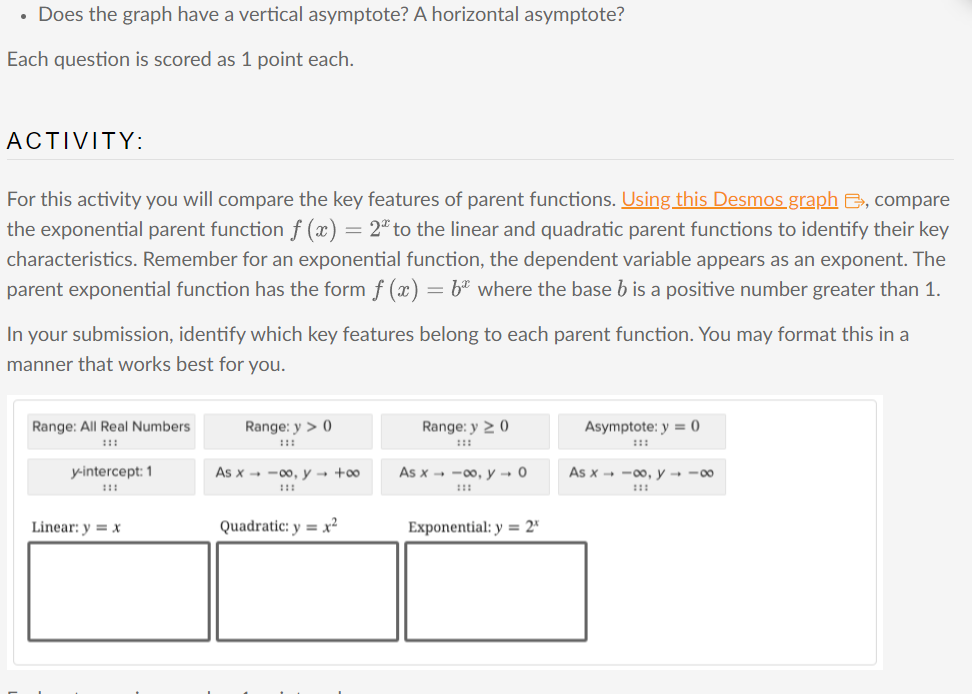Select the y-intercept: 1 card

109,471
